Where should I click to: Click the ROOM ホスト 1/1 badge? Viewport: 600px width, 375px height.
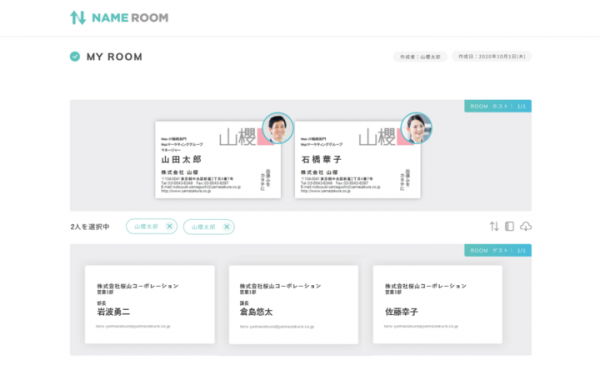coord(498,106)
